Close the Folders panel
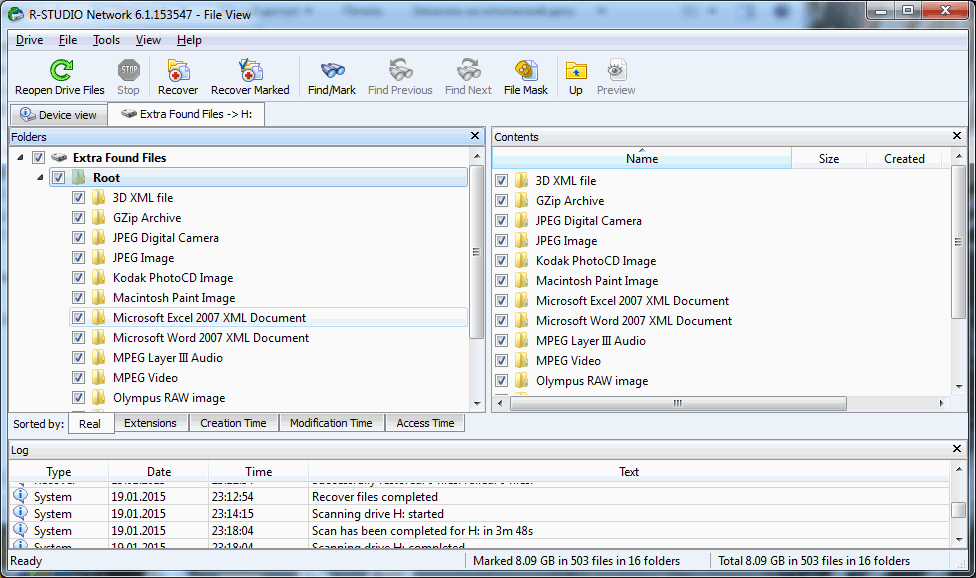 [x=475, y=137]
